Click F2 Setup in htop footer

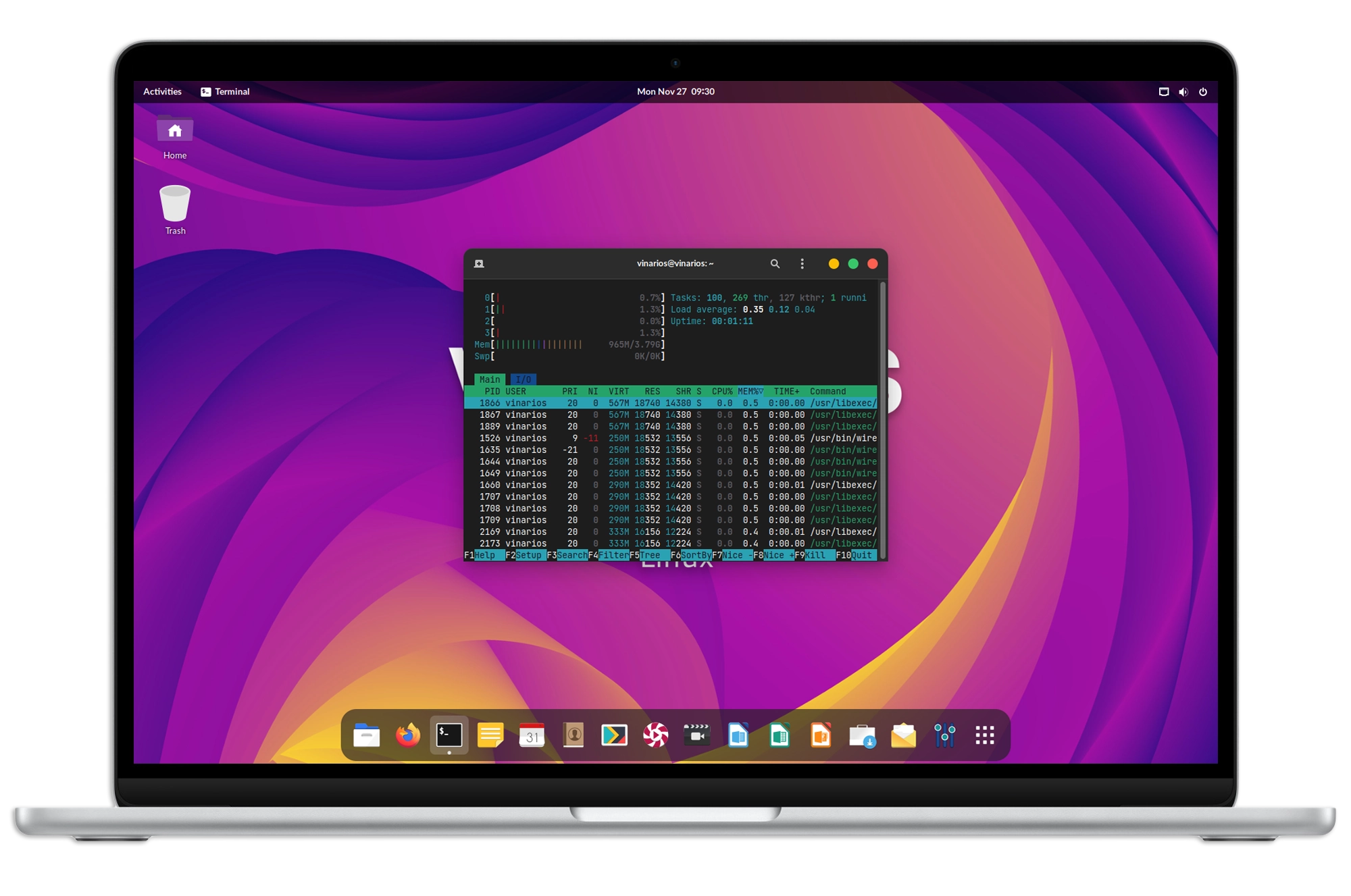(526, 556)
